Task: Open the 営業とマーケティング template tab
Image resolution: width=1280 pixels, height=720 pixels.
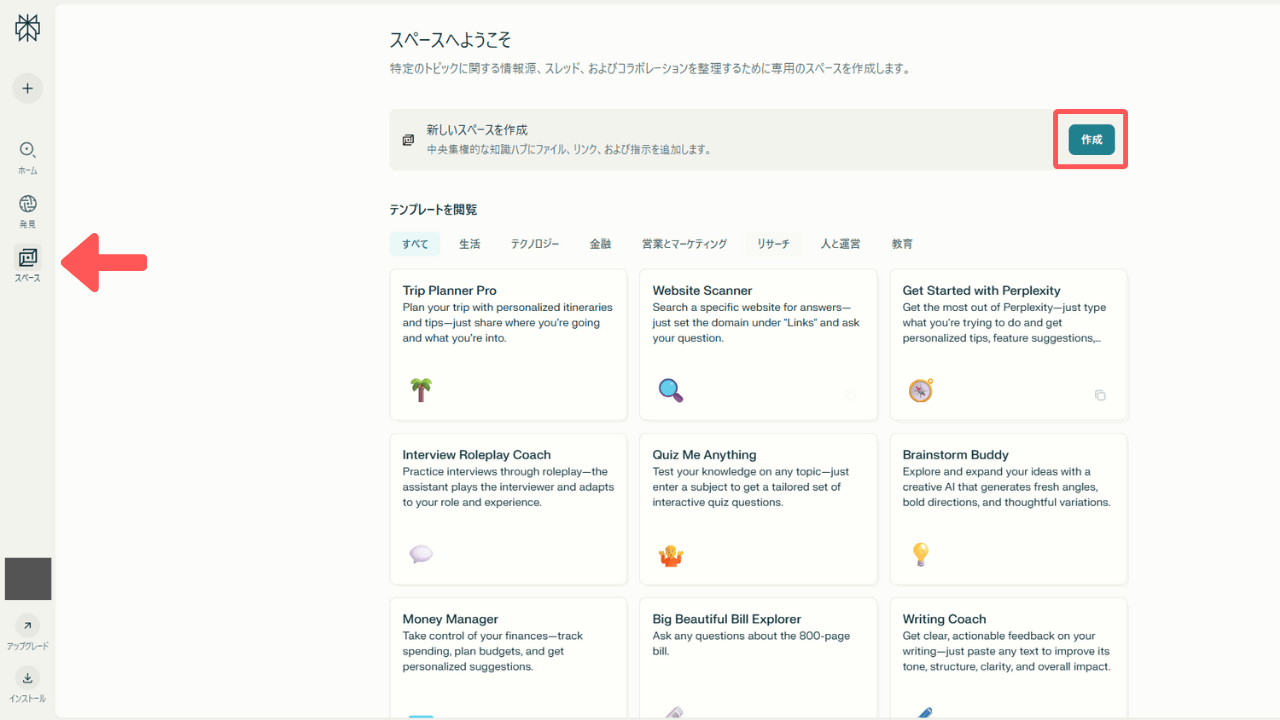Action: 684,244
